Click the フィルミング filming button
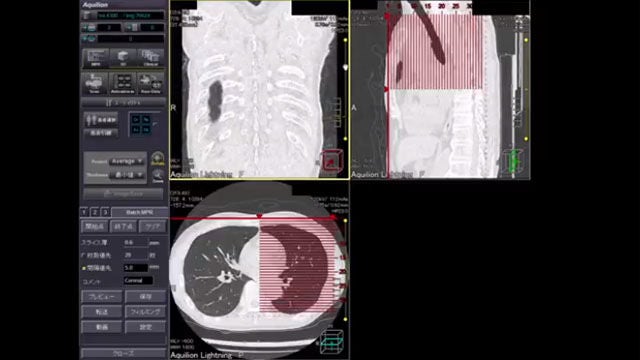 pos(146,312)
